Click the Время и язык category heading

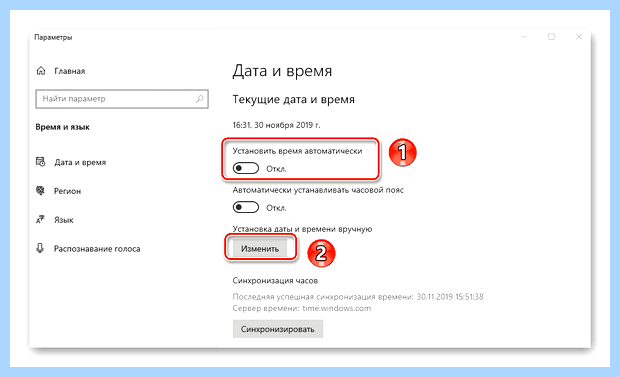[x=62, y=127]
